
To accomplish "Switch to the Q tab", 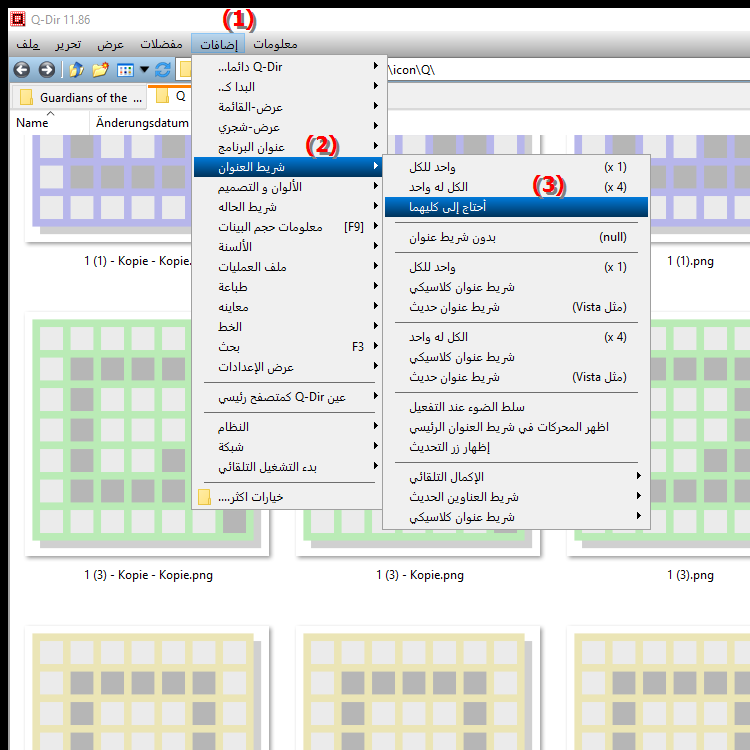I will point(170,96).
